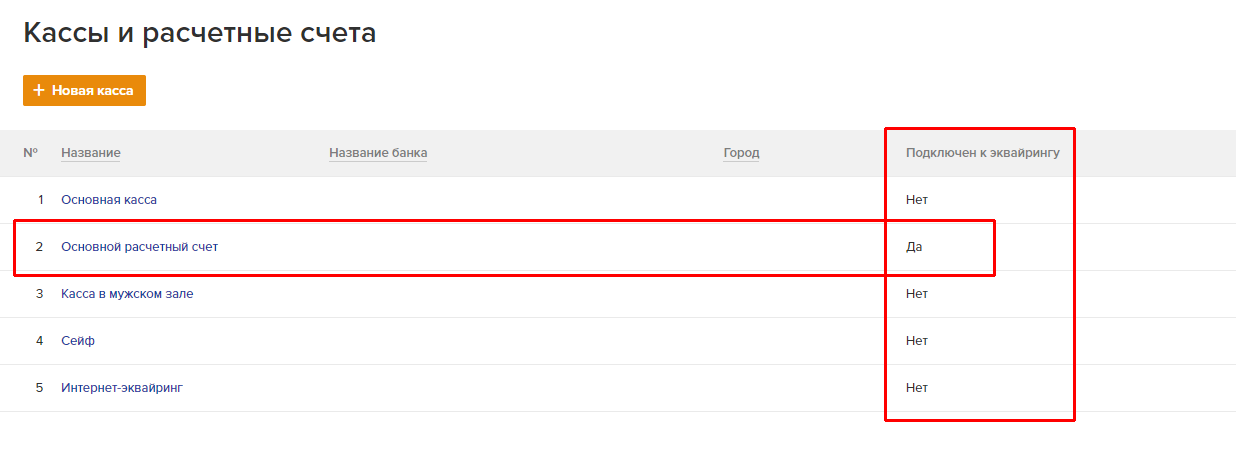This screenshot has width=1236, height=458.
Task: Click the № column header
Action: [31, 153]
